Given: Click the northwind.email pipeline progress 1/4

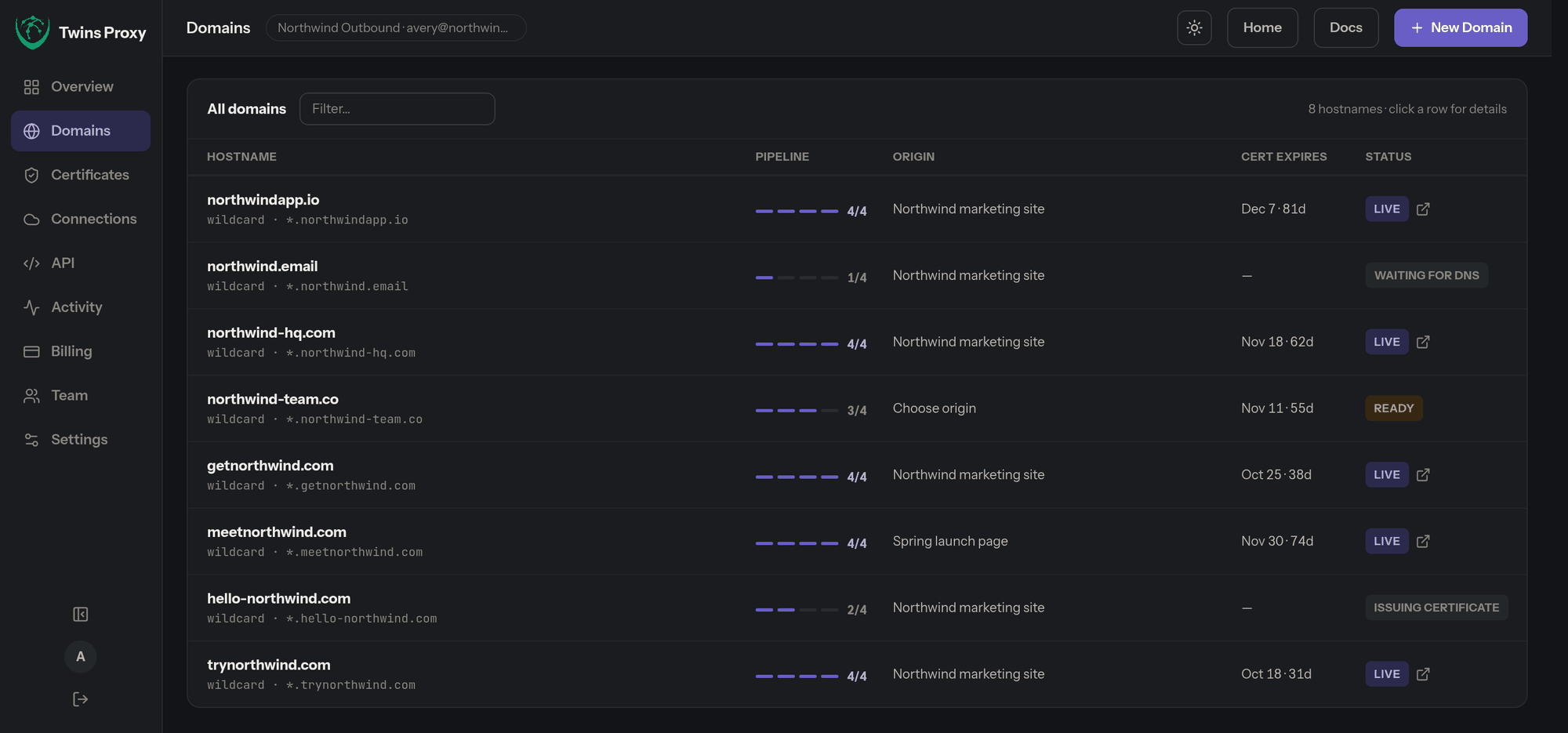Looking at the screenshot, I should coord(811,278).
